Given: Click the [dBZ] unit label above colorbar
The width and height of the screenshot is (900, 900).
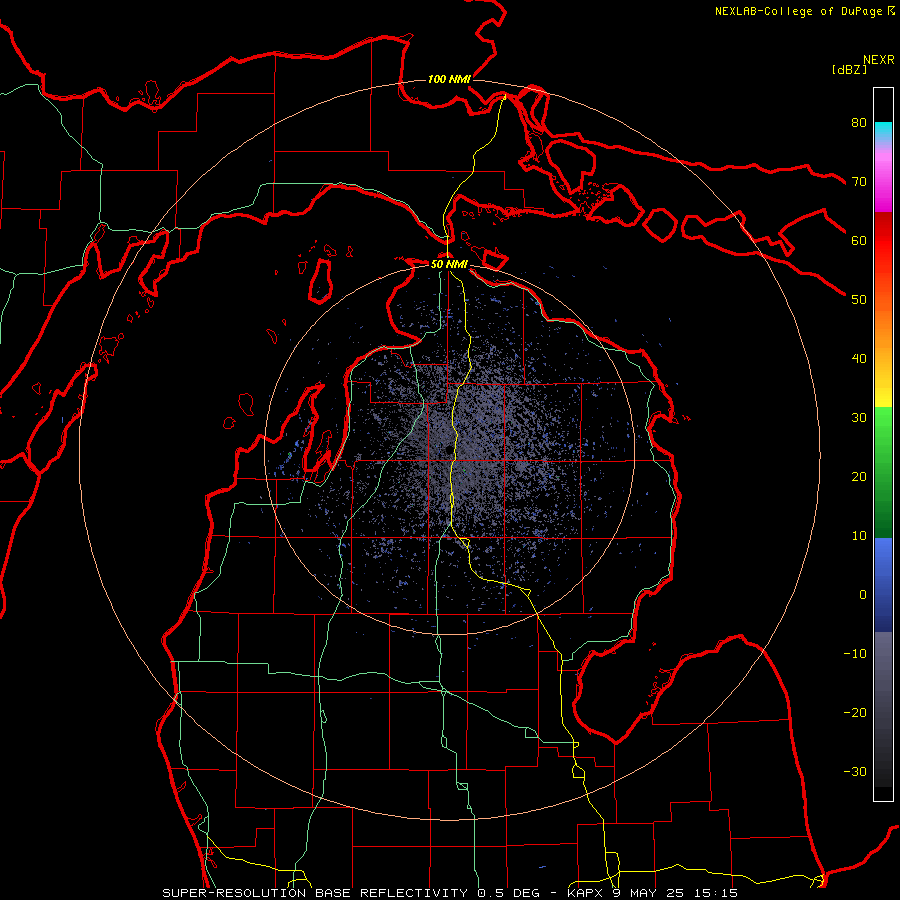Looking at the screenshot, I should 849,69.
